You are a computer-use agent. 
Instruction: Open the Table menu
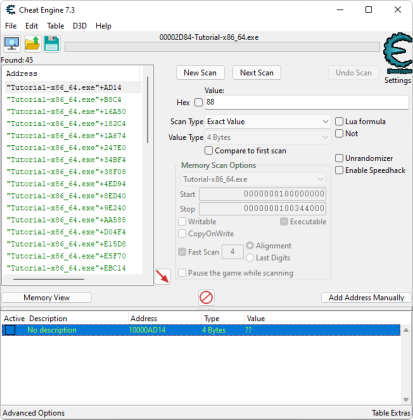[55, 26]
